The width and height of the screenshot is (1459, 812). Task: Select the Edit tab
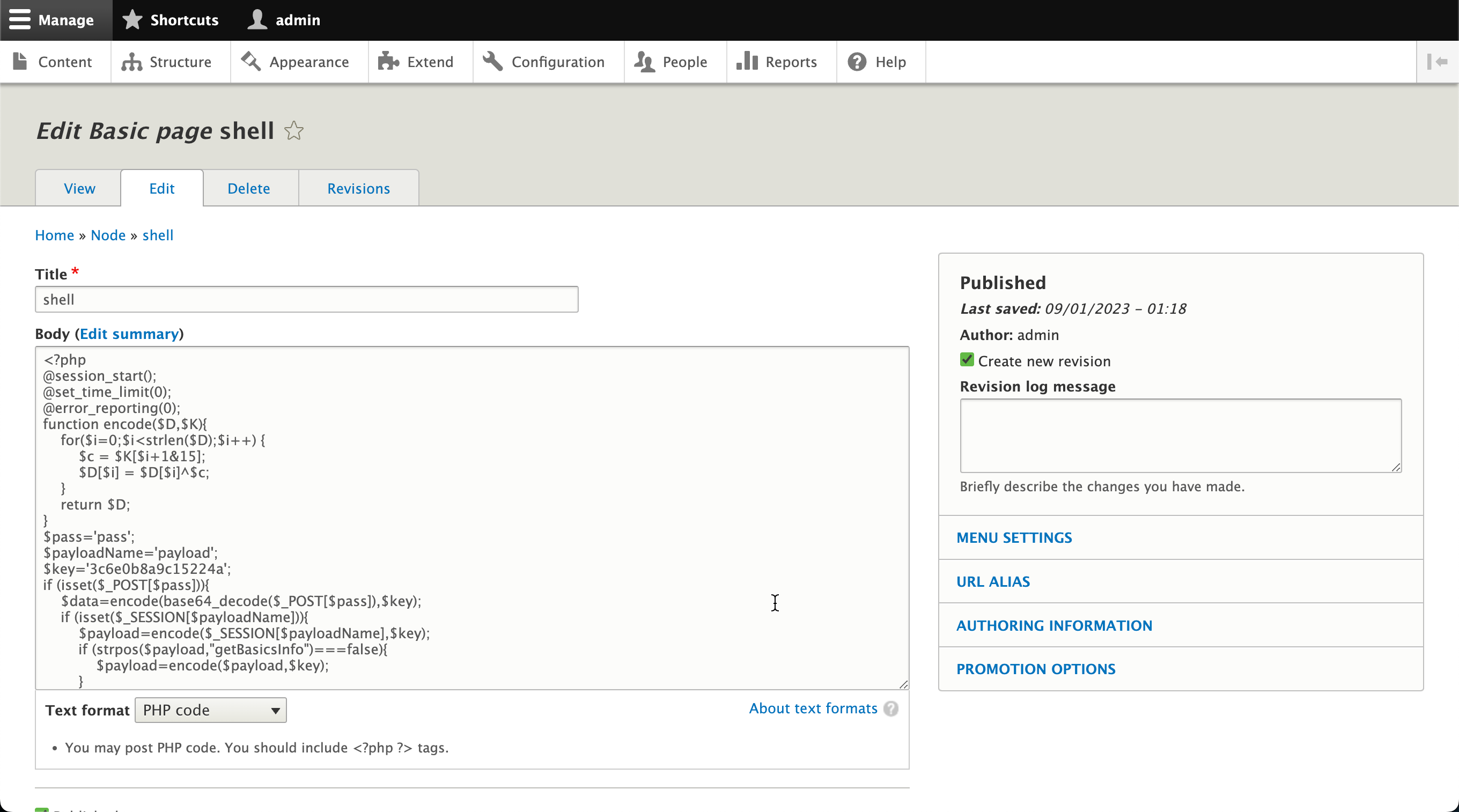pyautogui.click(x=162, y=188)
